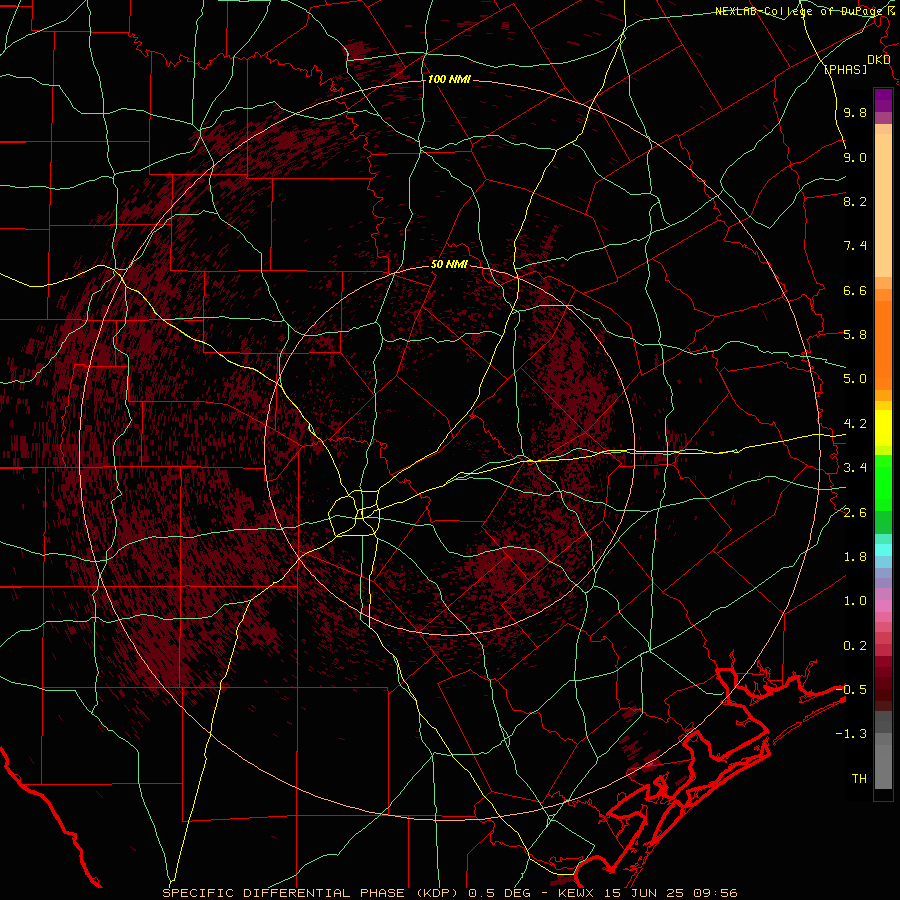Click the 9.0 value on the color scale
The height and width of the screenshot is (900, 900).
tap(855, 157)
